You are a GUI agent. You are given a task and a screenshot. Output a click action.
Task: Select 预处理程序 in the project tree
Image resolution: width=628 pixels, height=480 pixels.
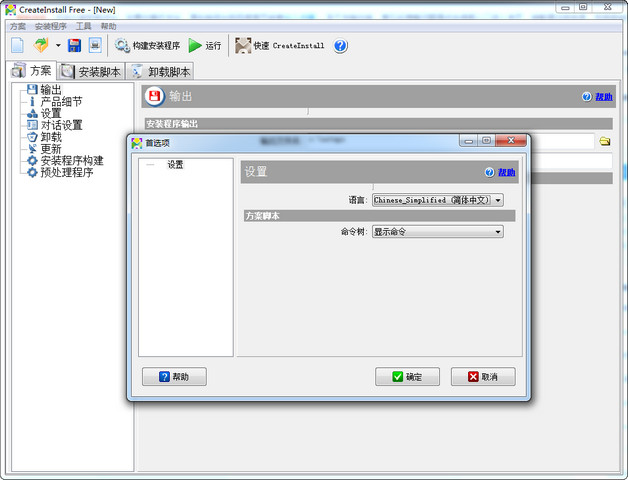[67, 172]
